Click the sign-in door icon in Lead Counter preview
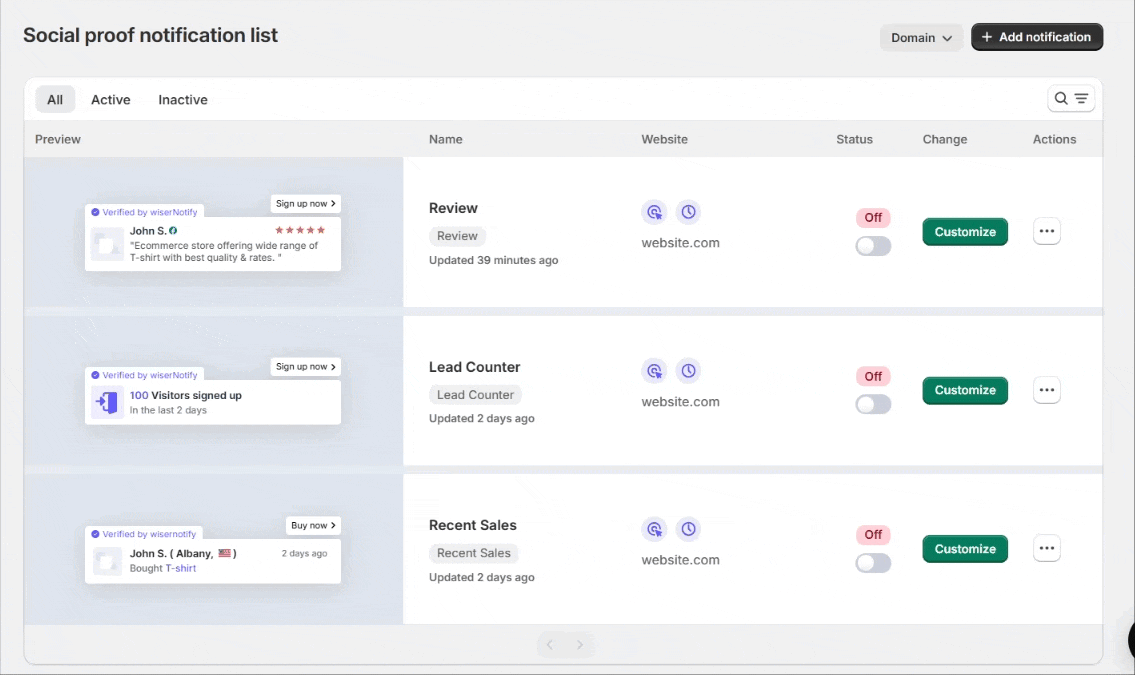This screenshot has height=675, width=1135. [x=107, y=402]
